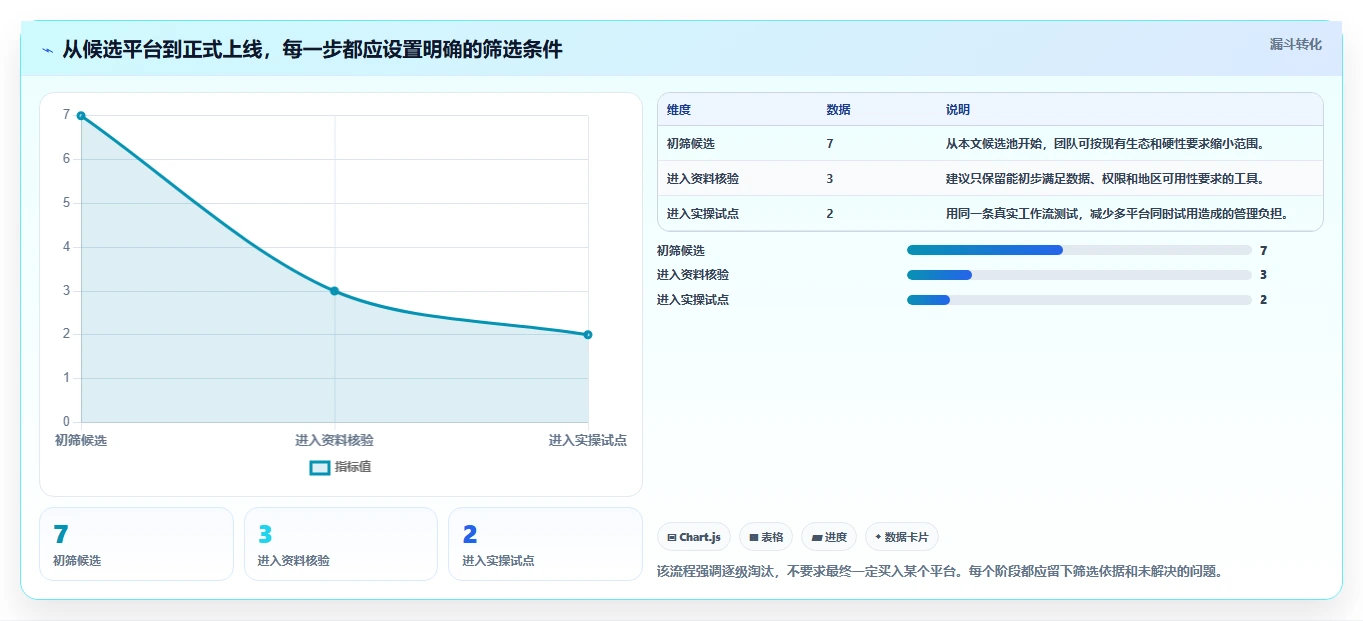Viewport: 1363px width, 621px height.
Task: Click the 说明 table column header
Action: [958, 110]
